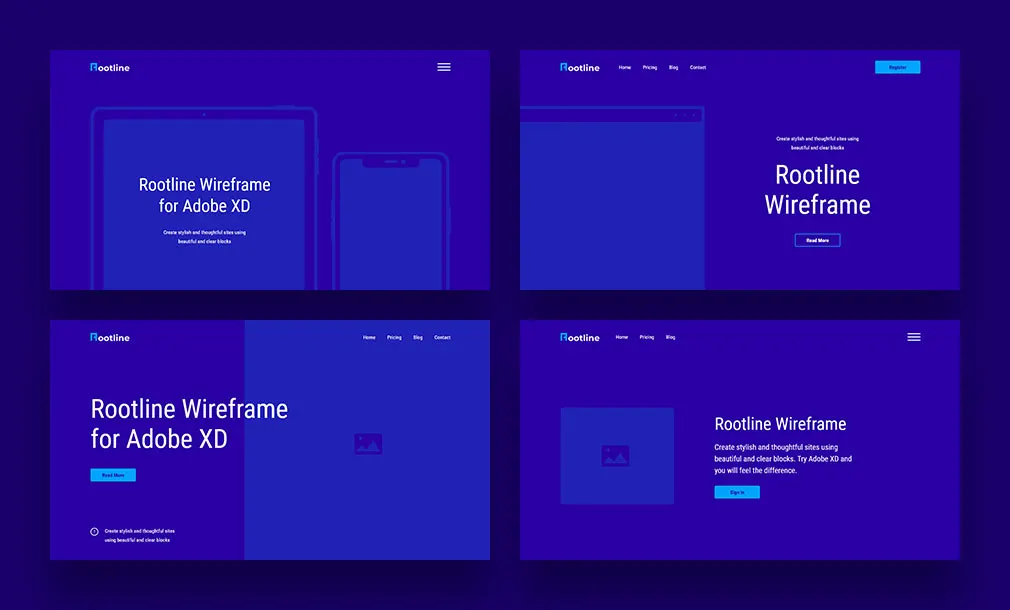The height and width of the screenshot is (610, 1010).
Task: Click the blue Sign In button
Action: point(737,492)
